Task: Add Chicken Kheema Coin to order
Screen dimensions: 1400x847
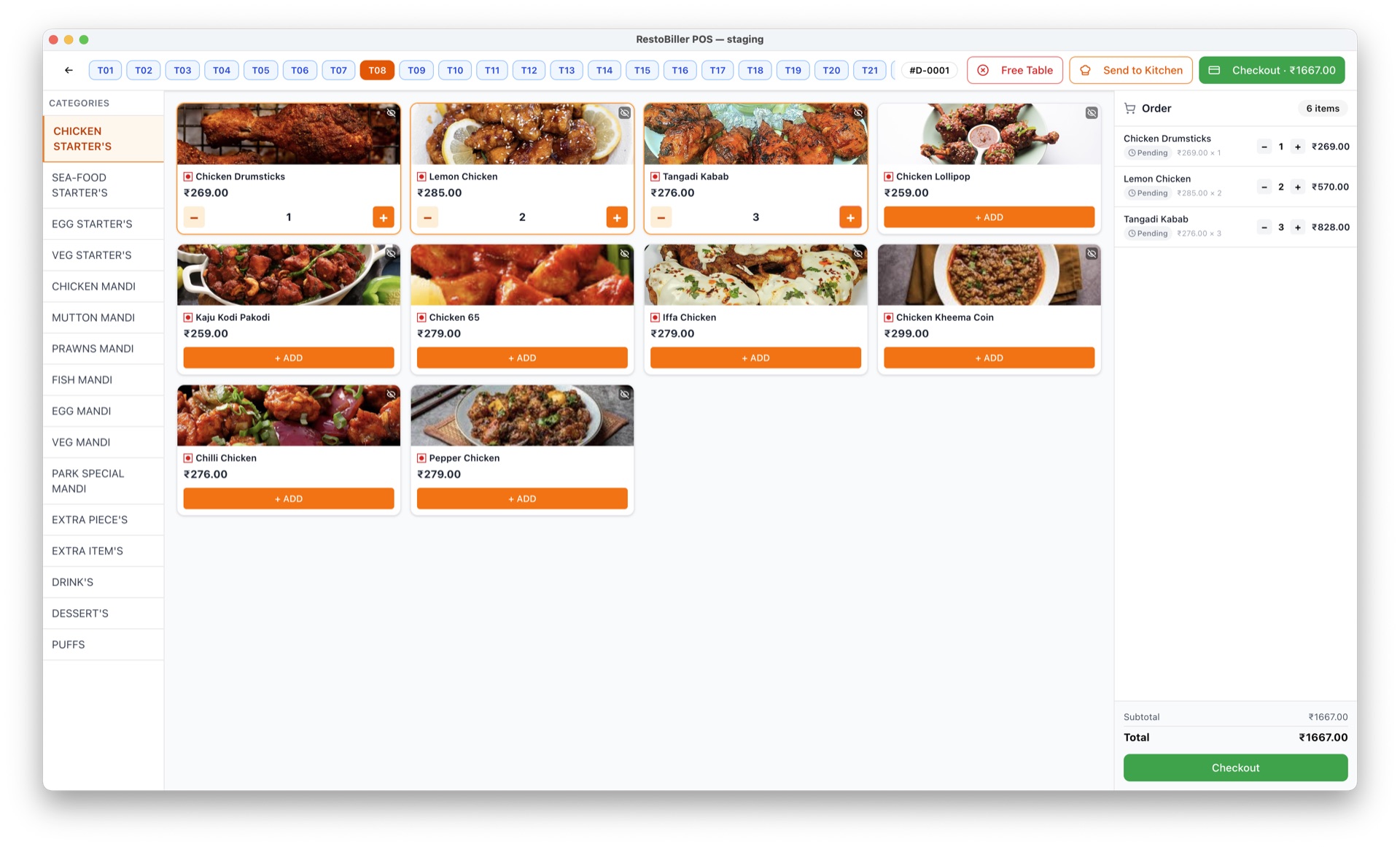Action: click(989, 358)
